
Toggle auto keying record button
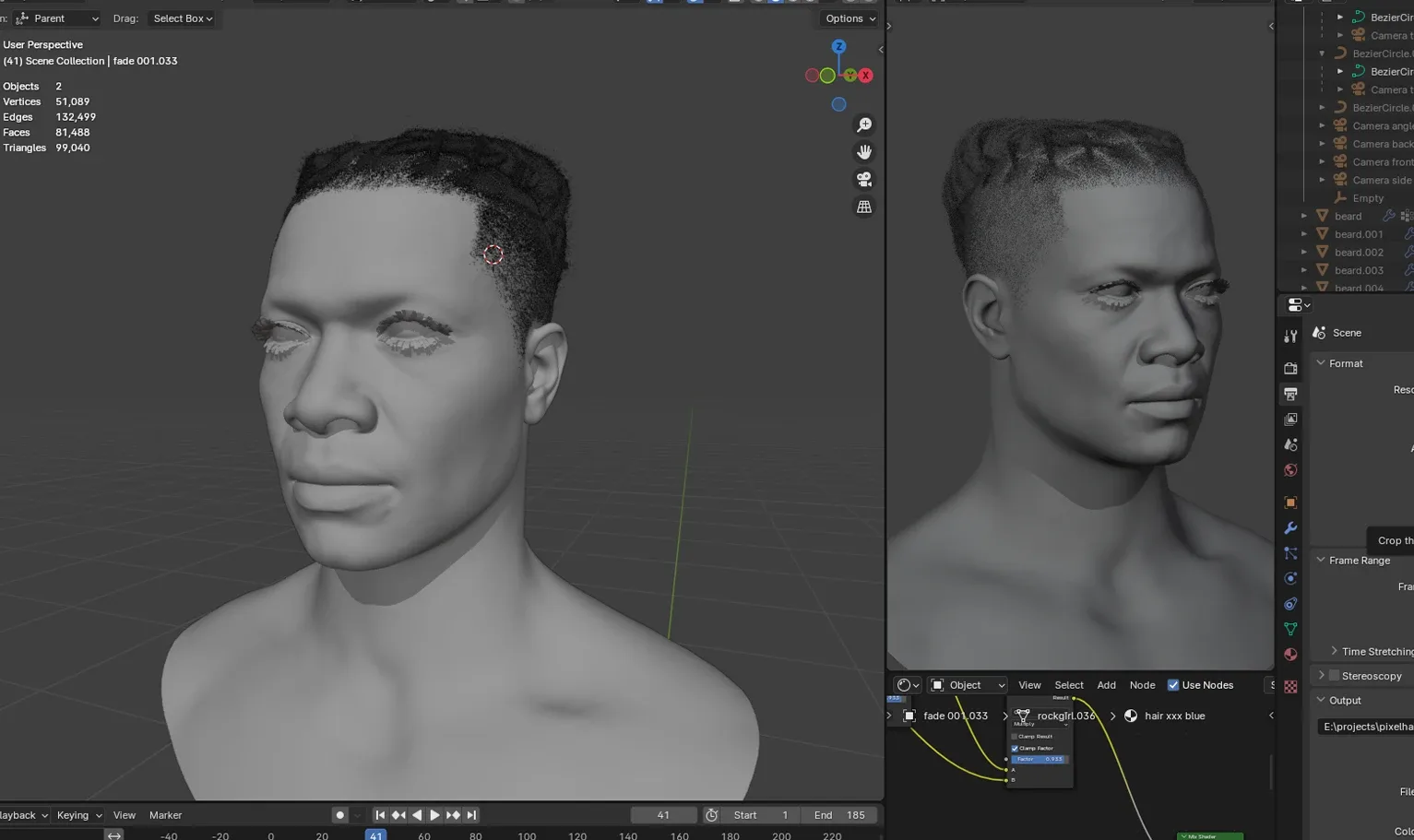tap(339, 815)
